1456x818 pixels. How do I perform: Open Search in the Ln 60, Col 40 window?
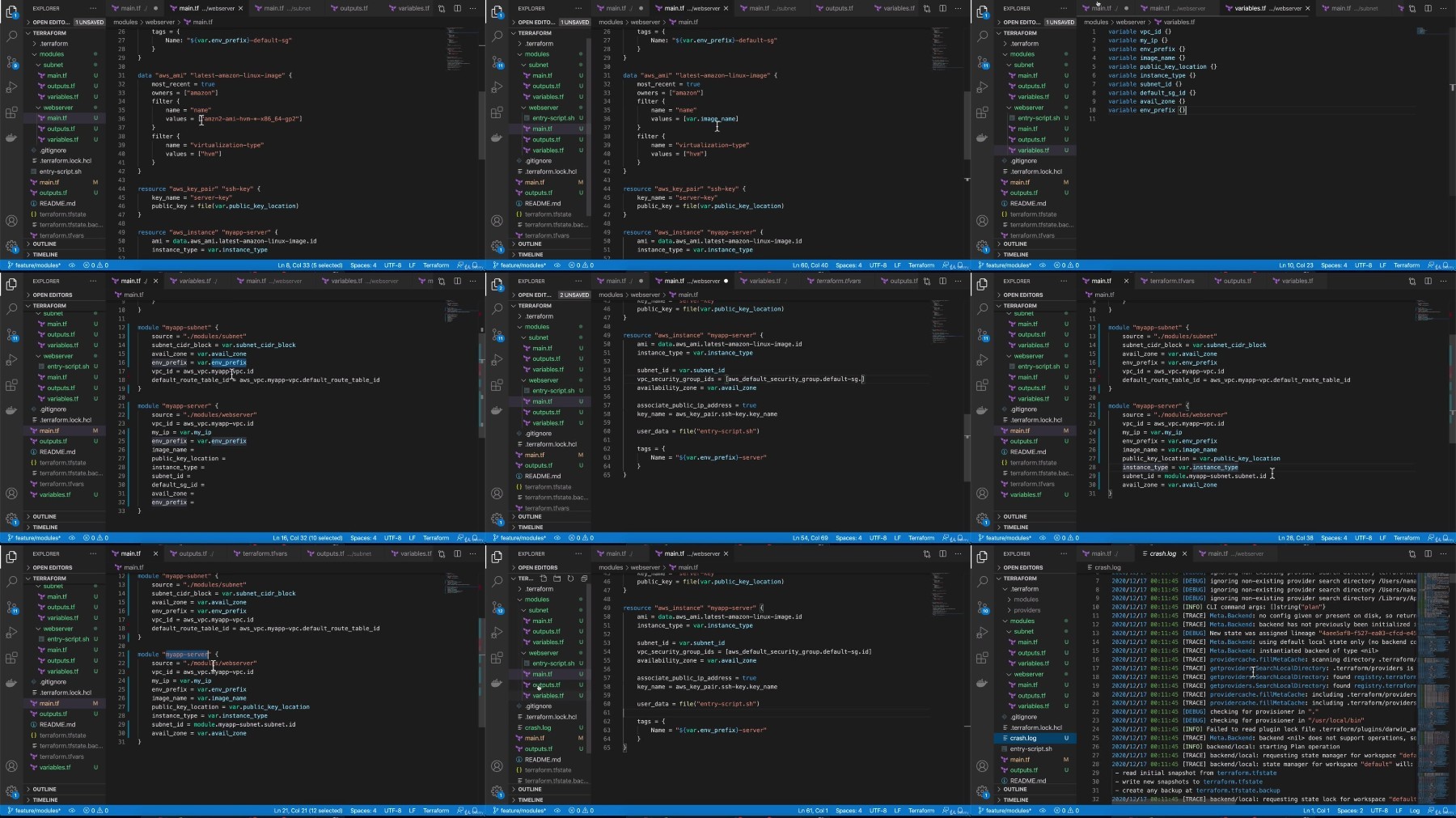pos(497,36)
